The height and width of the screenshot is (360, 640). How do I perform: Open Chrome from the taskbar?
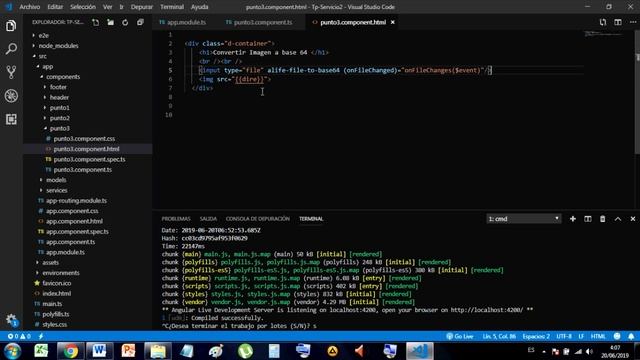pos(70,351)
